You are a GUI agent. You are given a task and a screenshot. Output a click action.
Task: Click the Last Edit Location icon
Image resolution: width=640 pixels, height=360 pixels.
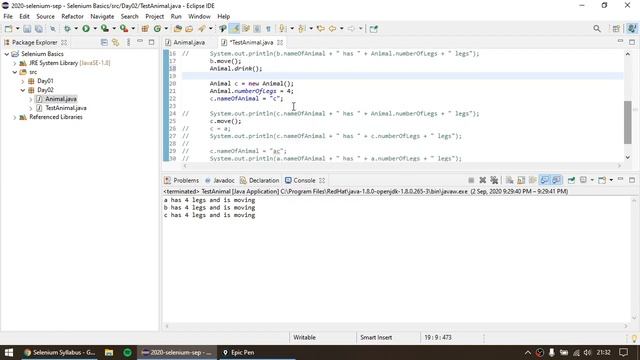click(x=321, y=29)
